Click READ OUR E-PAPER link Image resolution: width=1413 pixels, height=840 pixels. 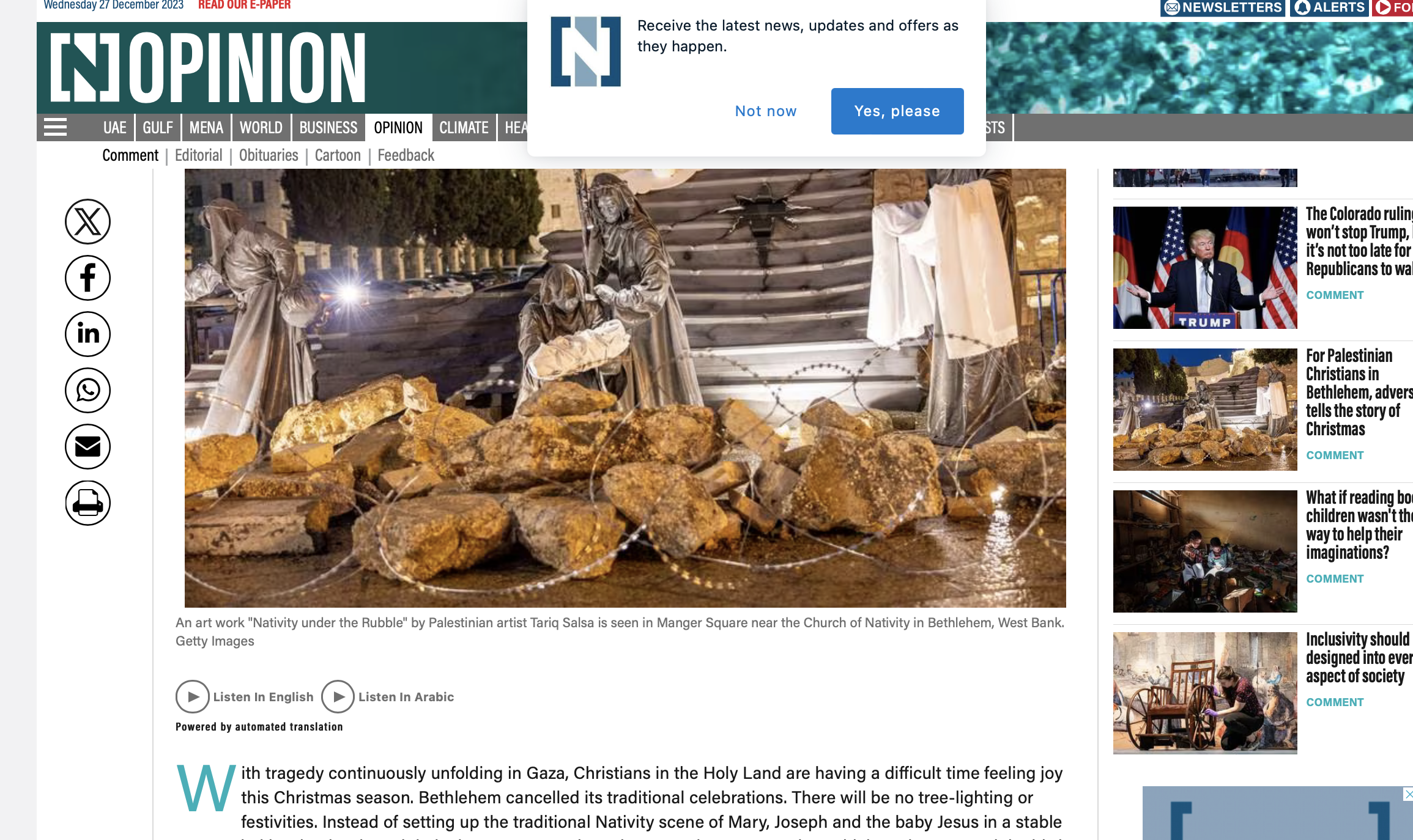point(245,5)
